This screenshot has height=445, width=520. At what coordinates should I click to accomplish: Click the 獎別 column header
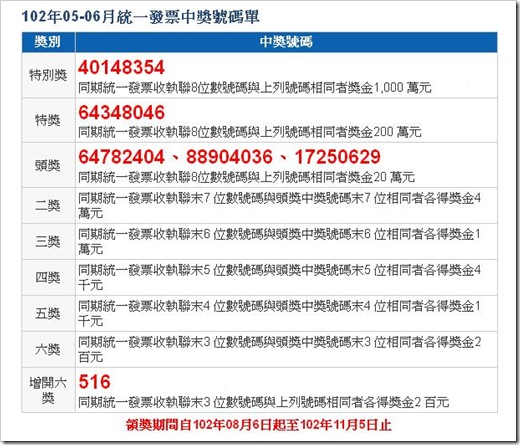(x=48, y=42)
